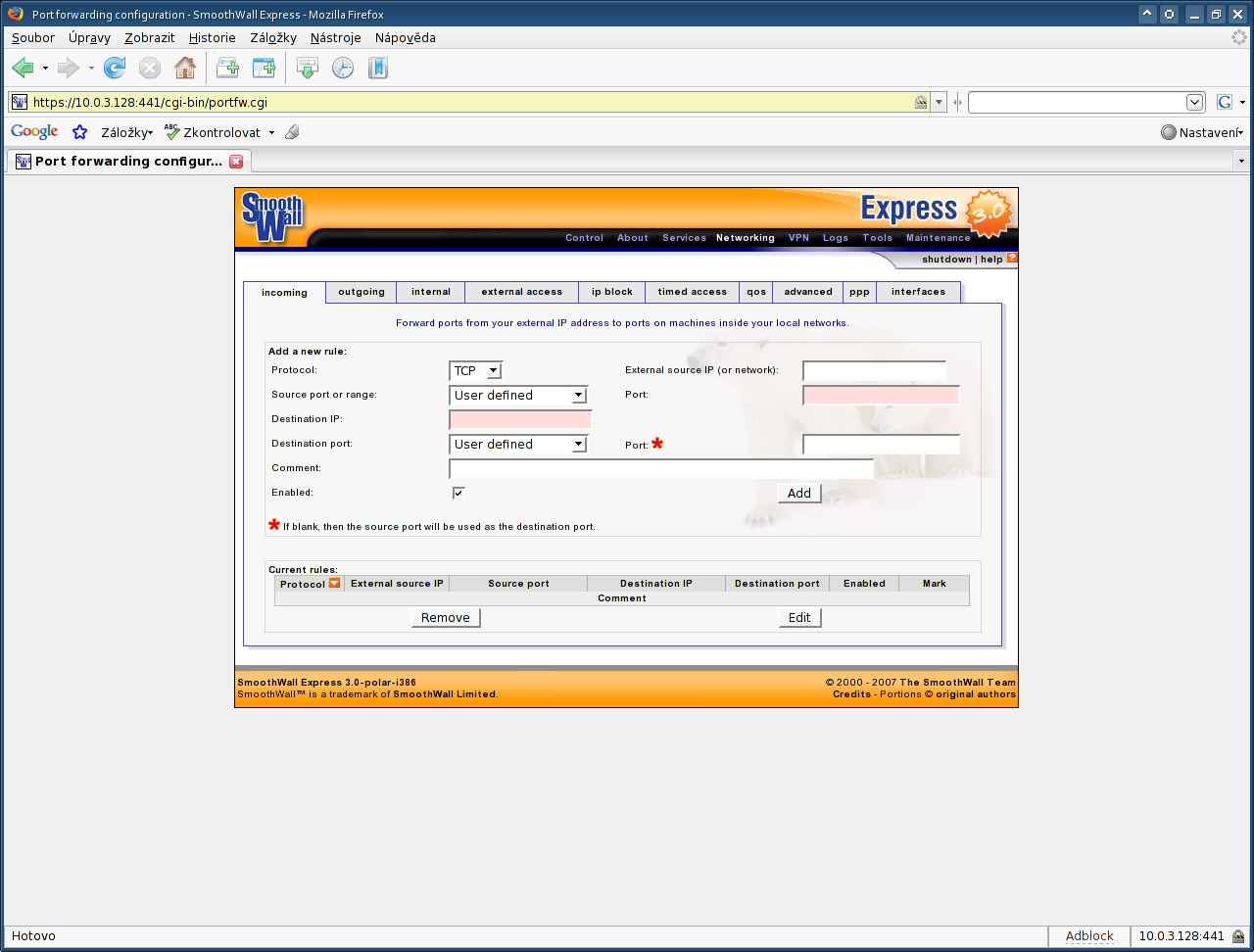Click the grey Forward arrow toolbar icon
This screenshot has width=1254, height=952.
pyautogui.click(x=68, y=68)
